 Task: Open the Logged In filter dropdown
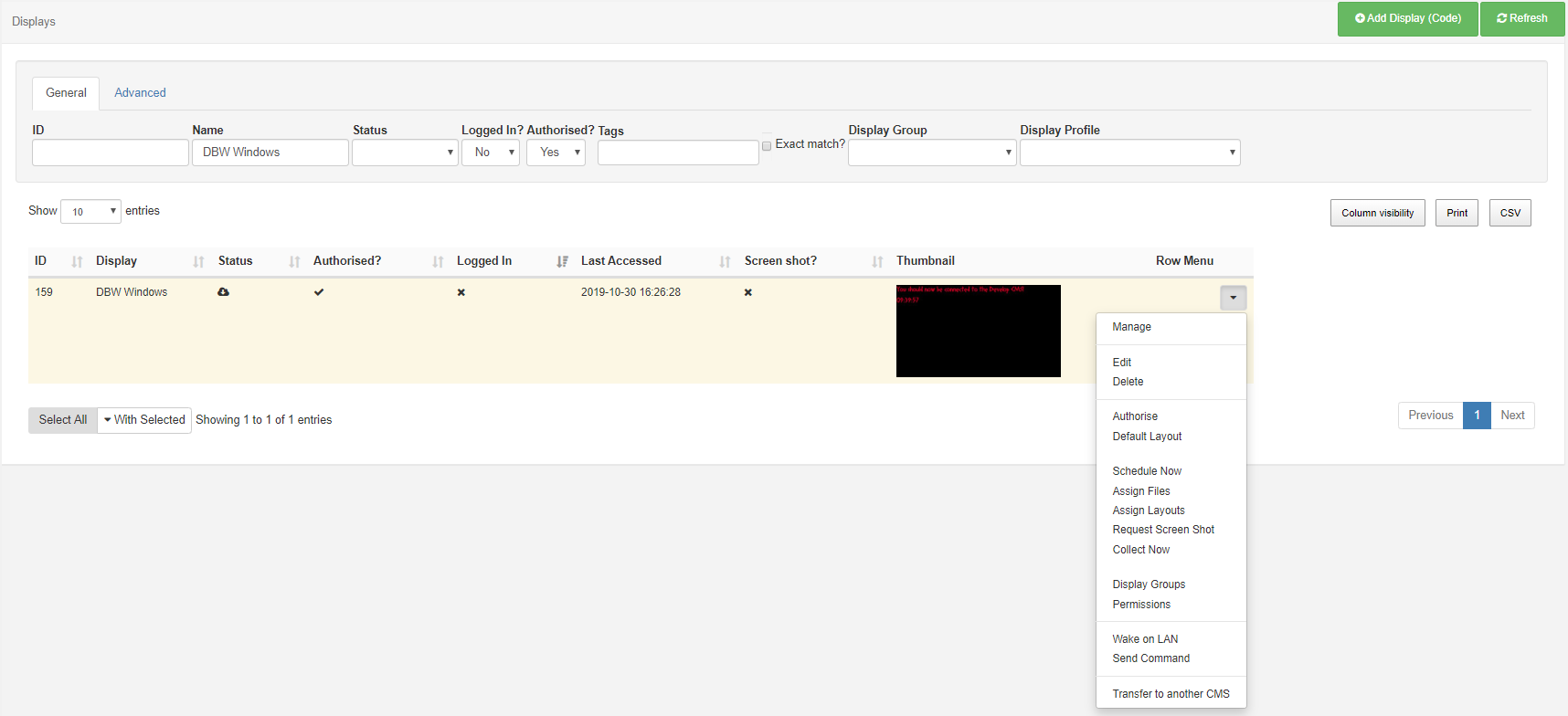(x=491, y=153)
